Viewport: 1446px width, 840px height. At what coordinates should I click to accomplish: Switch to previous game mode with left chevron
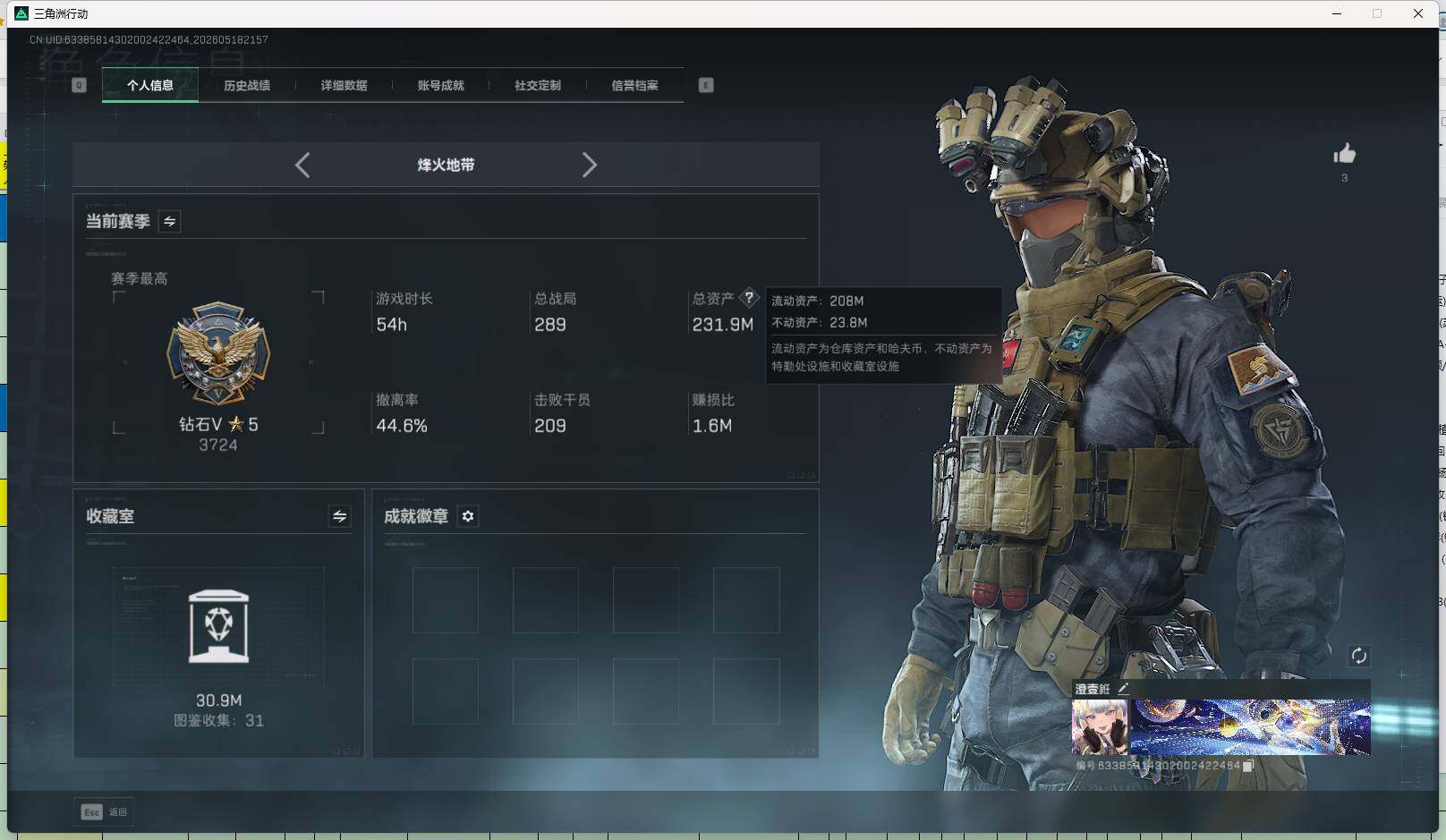pyautogui.click(x=302, y=165)
